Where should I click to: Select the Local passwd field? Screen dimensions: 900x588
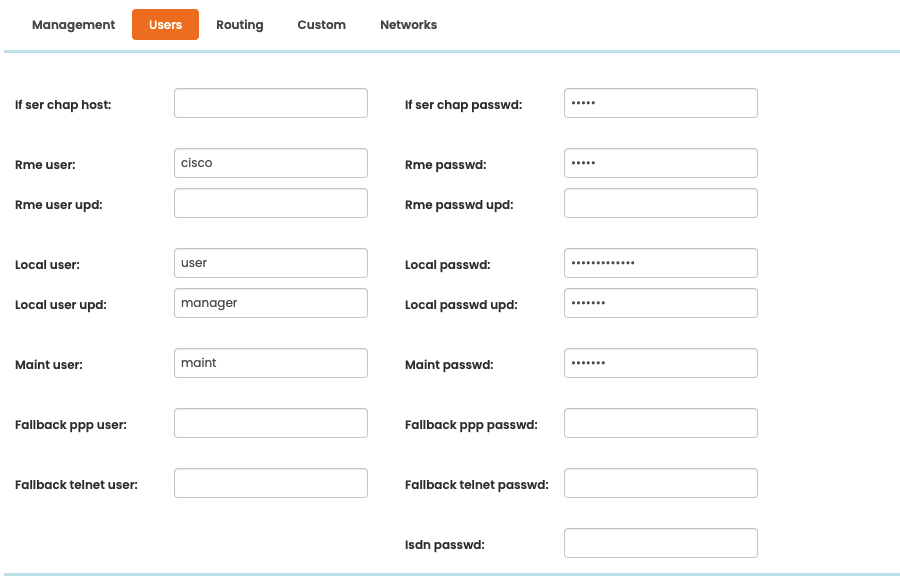tap(661, 263)
